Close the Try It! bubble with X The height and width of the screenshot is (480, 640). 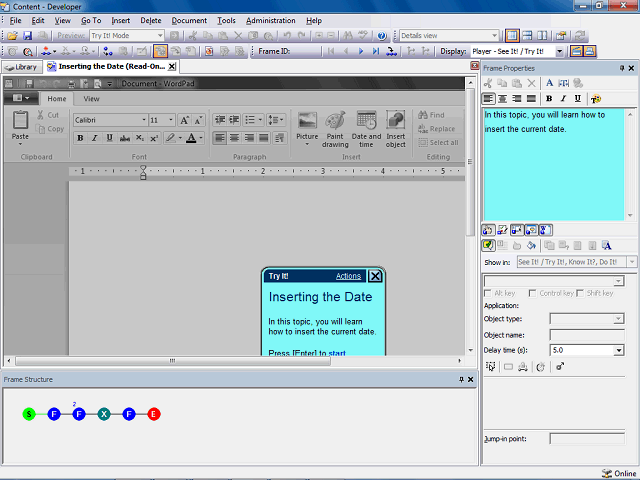(x=375, y=276)
